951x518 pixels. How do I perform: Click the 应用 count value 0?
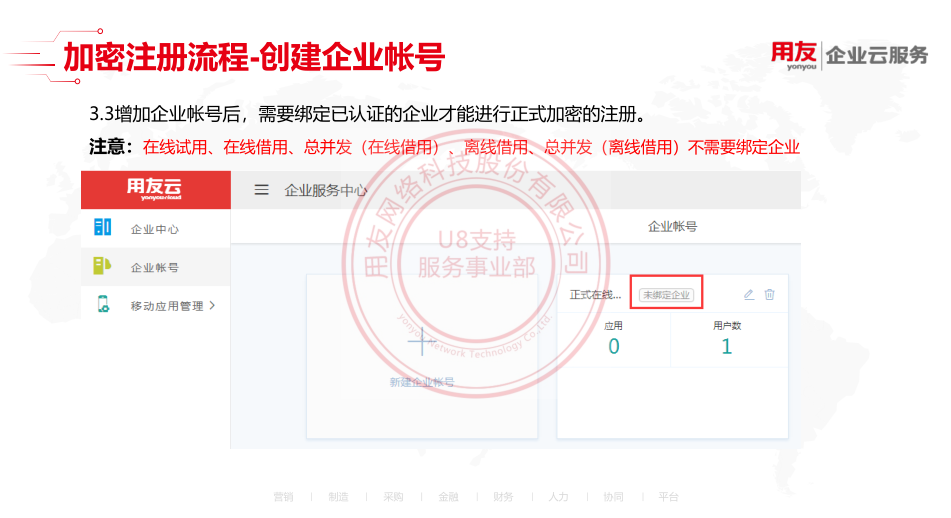(614, 346)
